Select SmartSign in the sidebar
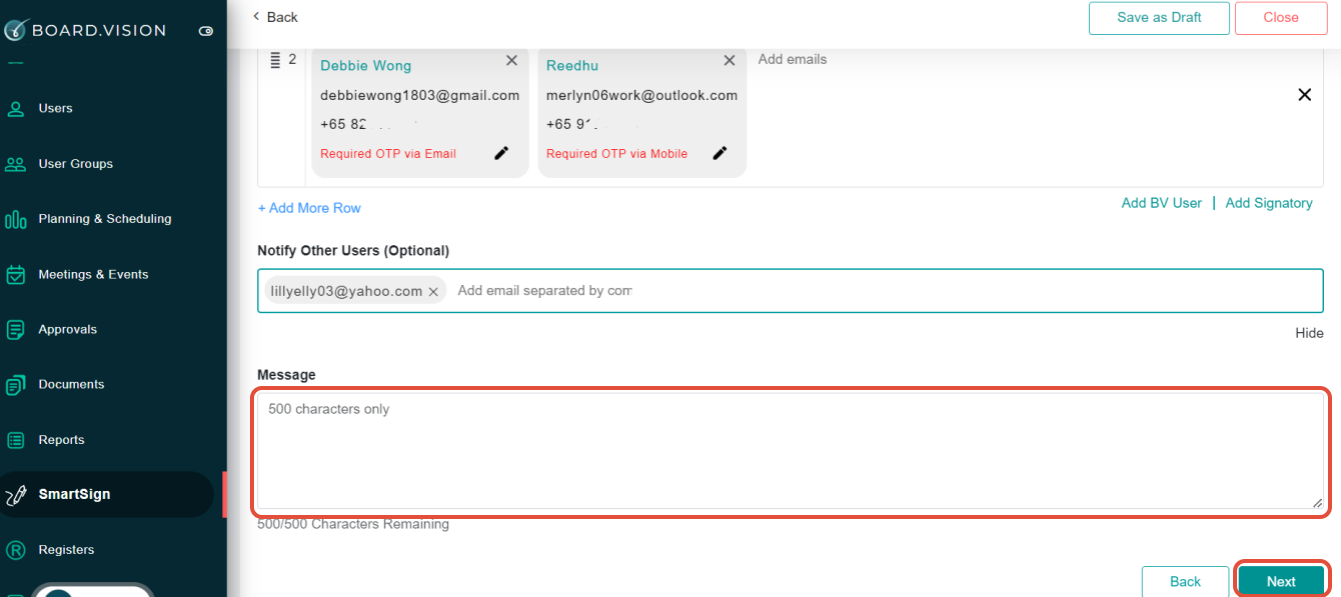Viewport: 1341px width, 597px height. click(x=74, y=494)
